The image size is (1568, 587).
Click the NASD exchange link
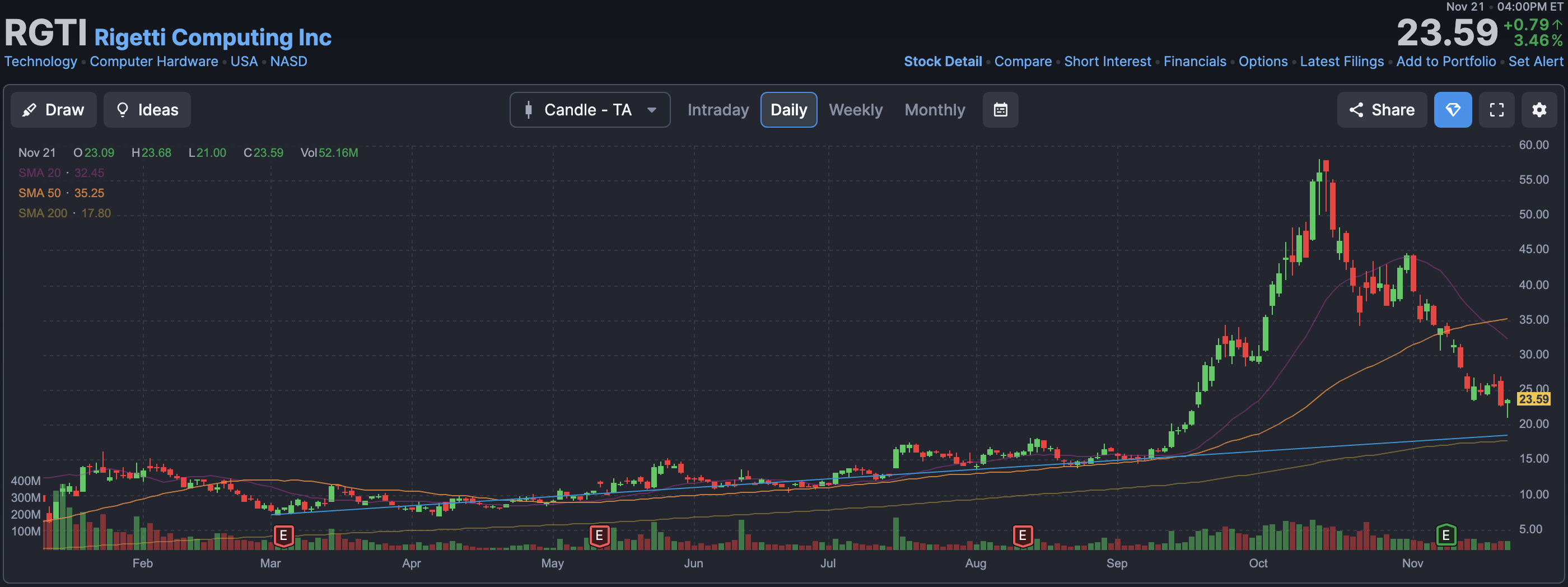(x=288, y=62)
